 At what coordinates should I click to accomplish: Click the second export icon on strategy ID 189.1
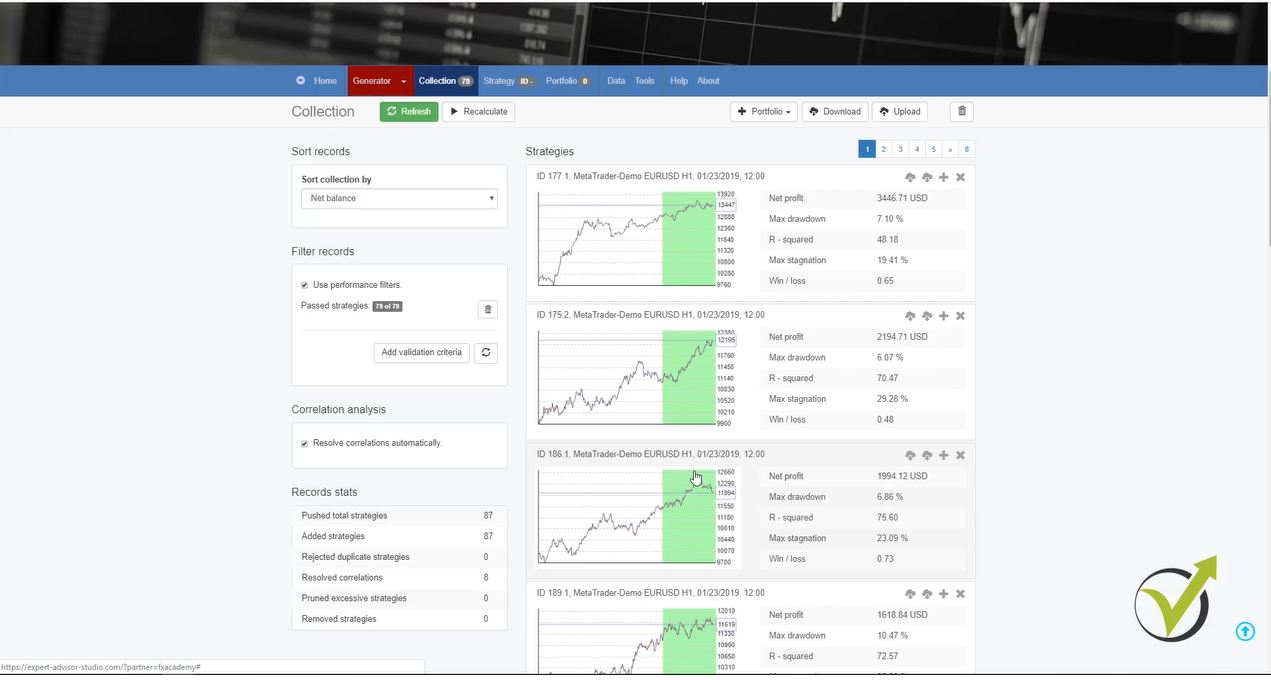(926, 593)
